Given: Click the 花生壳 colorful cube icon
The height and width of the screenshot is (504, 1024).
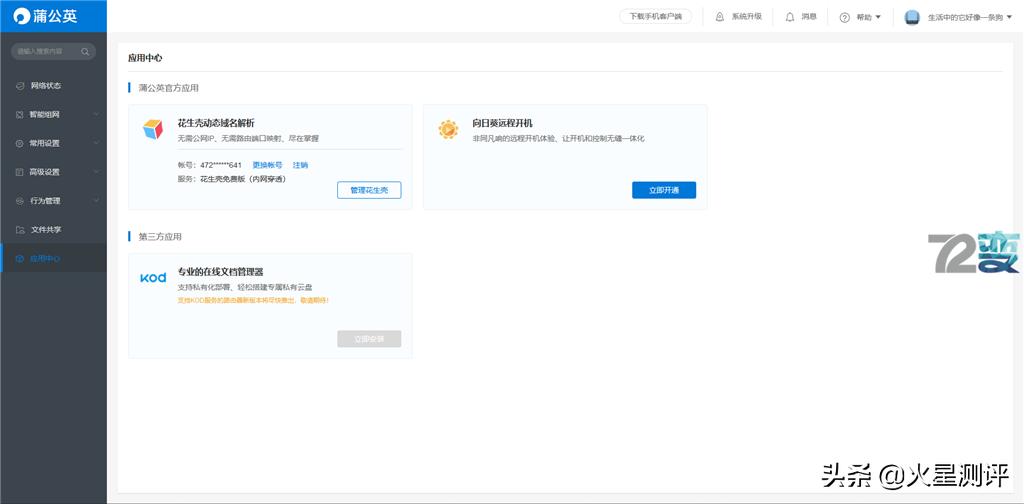Looking at the screenshot, I should point(153,129).
